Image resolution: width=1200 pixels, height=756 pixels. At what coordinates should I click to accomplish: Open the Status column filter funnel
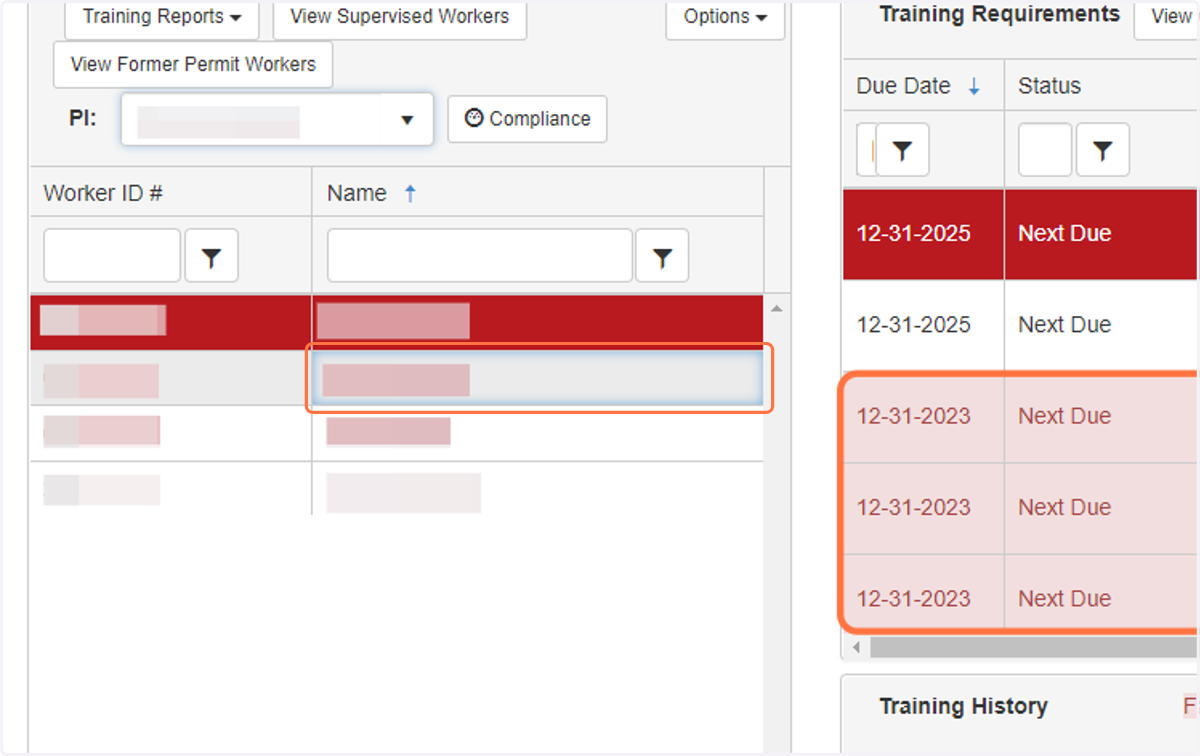[x=1103, y=150]
